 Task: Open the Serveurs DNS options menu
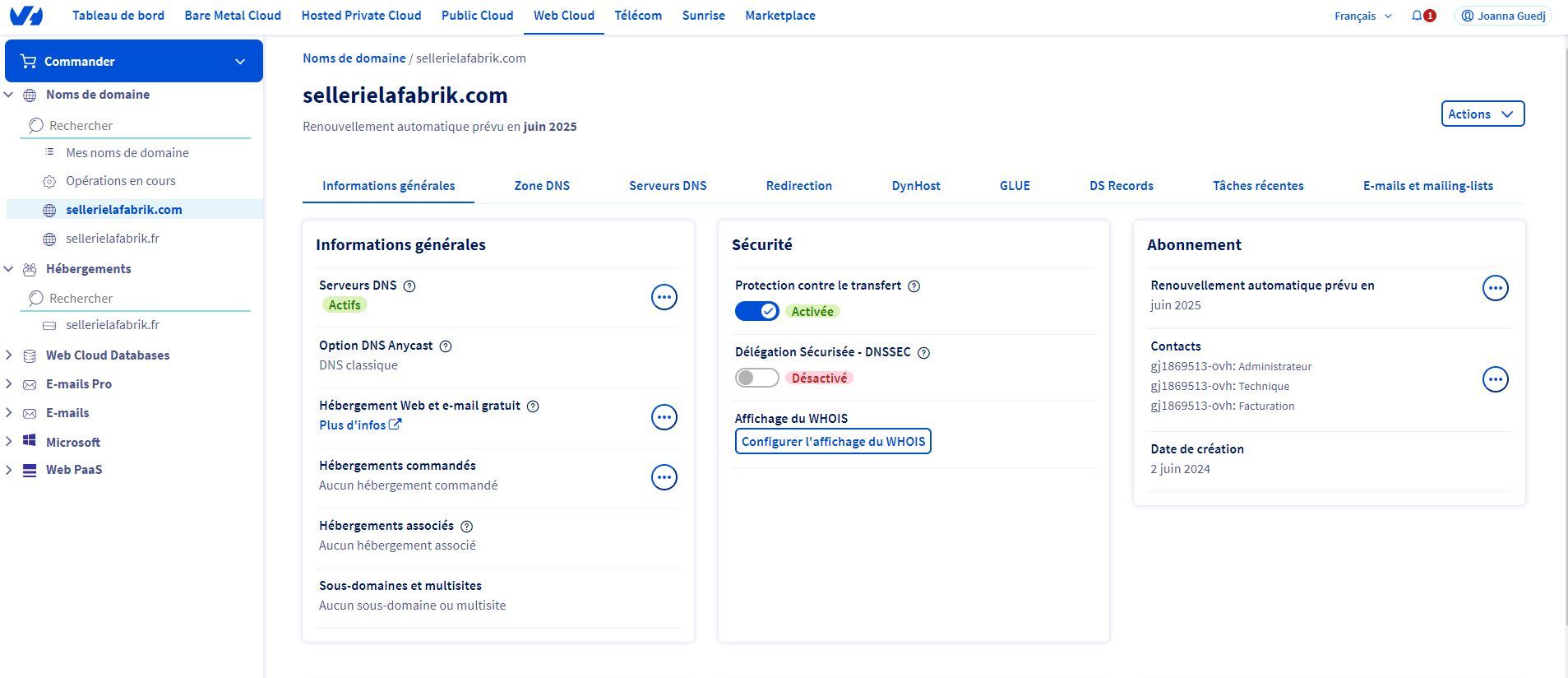point(664,297)
